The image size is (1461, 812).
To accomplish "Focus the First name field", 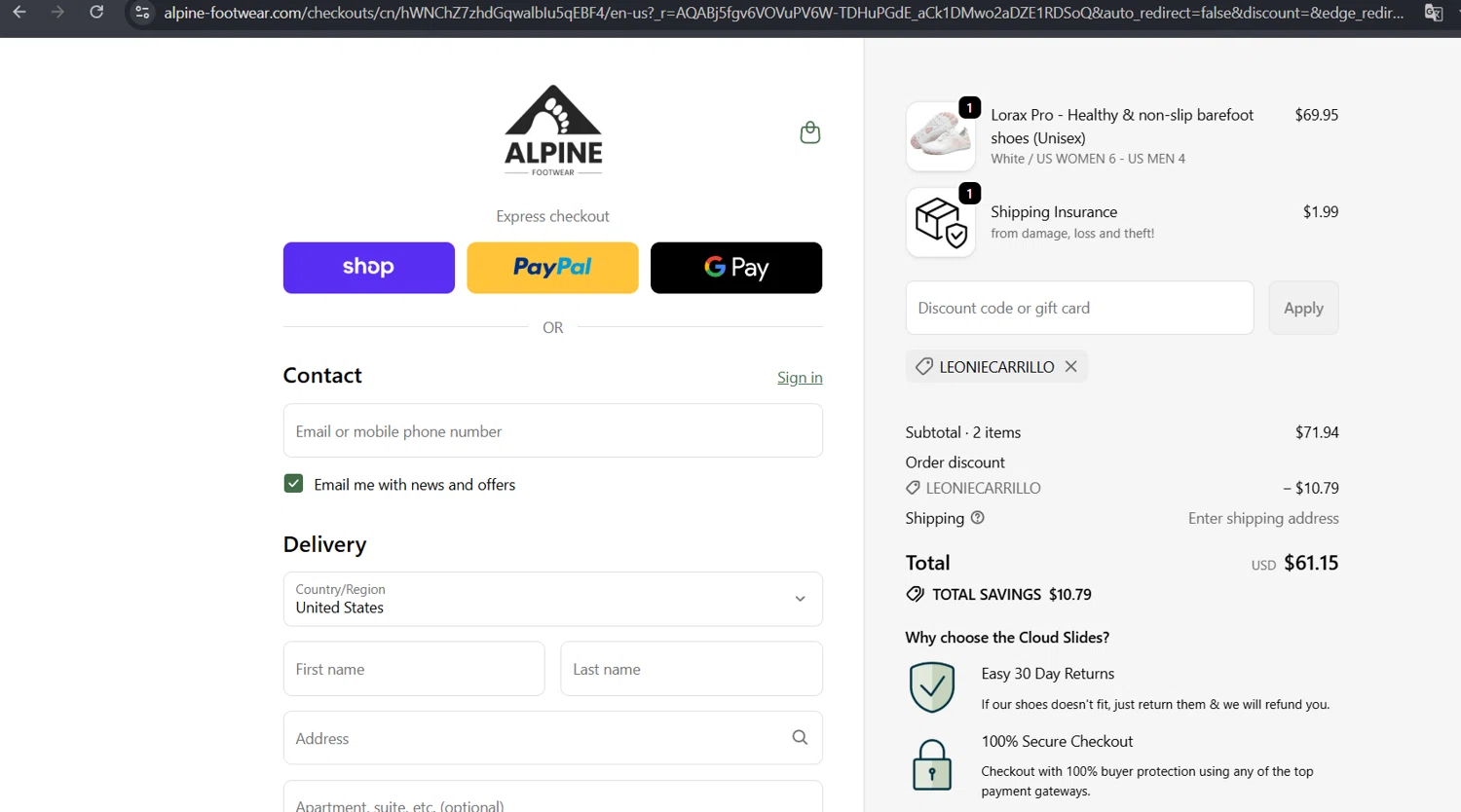I will pos(414,669).
